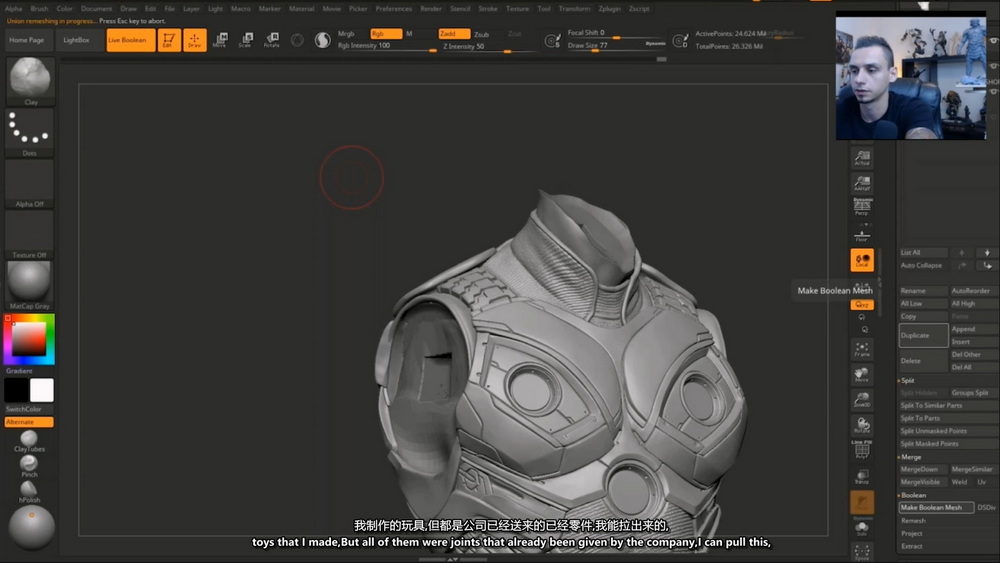
Task: Open the Render menu
Action: point(431,9)
